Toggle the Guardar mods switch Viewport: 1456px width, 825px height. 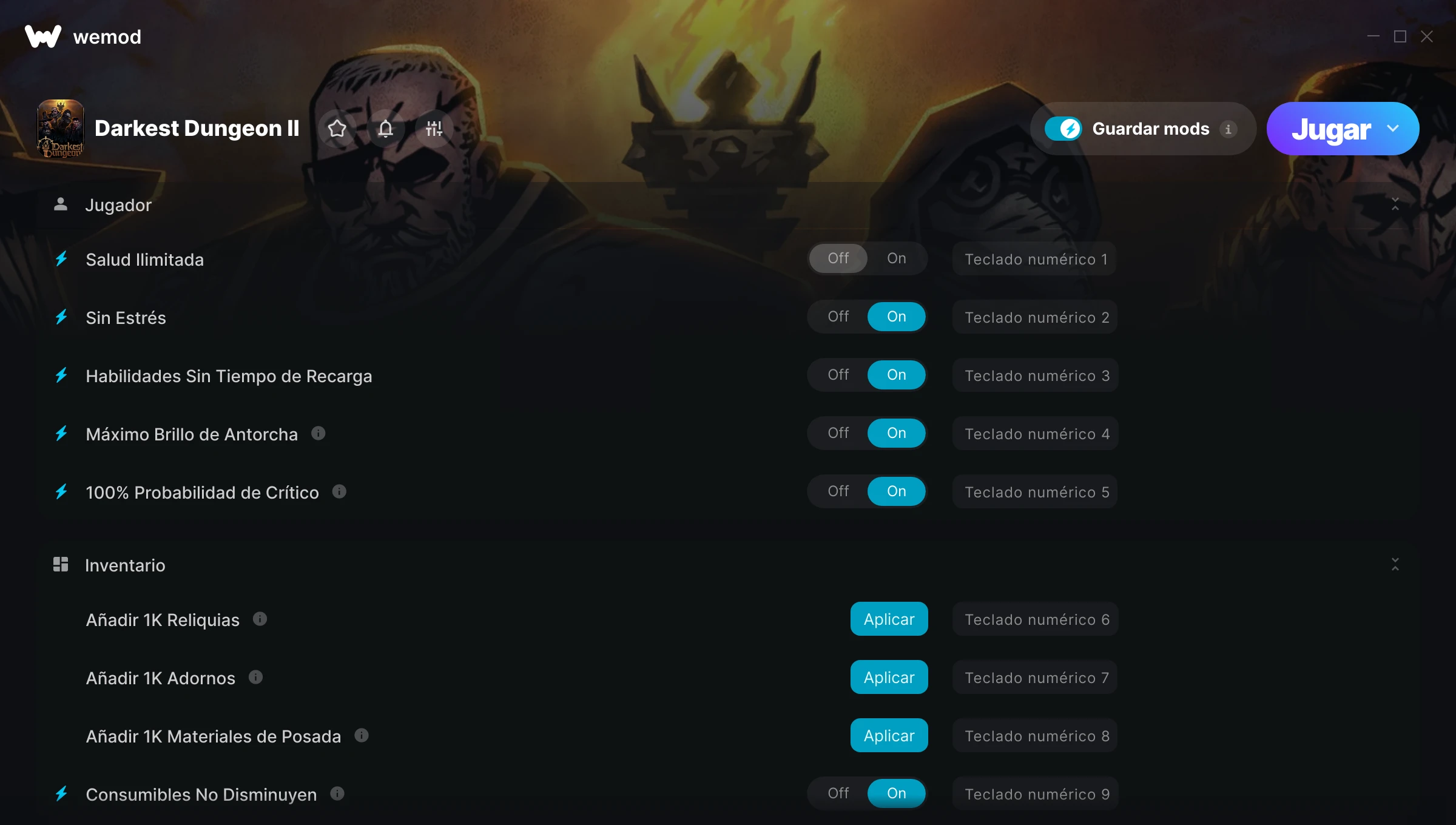(1063, 129)
